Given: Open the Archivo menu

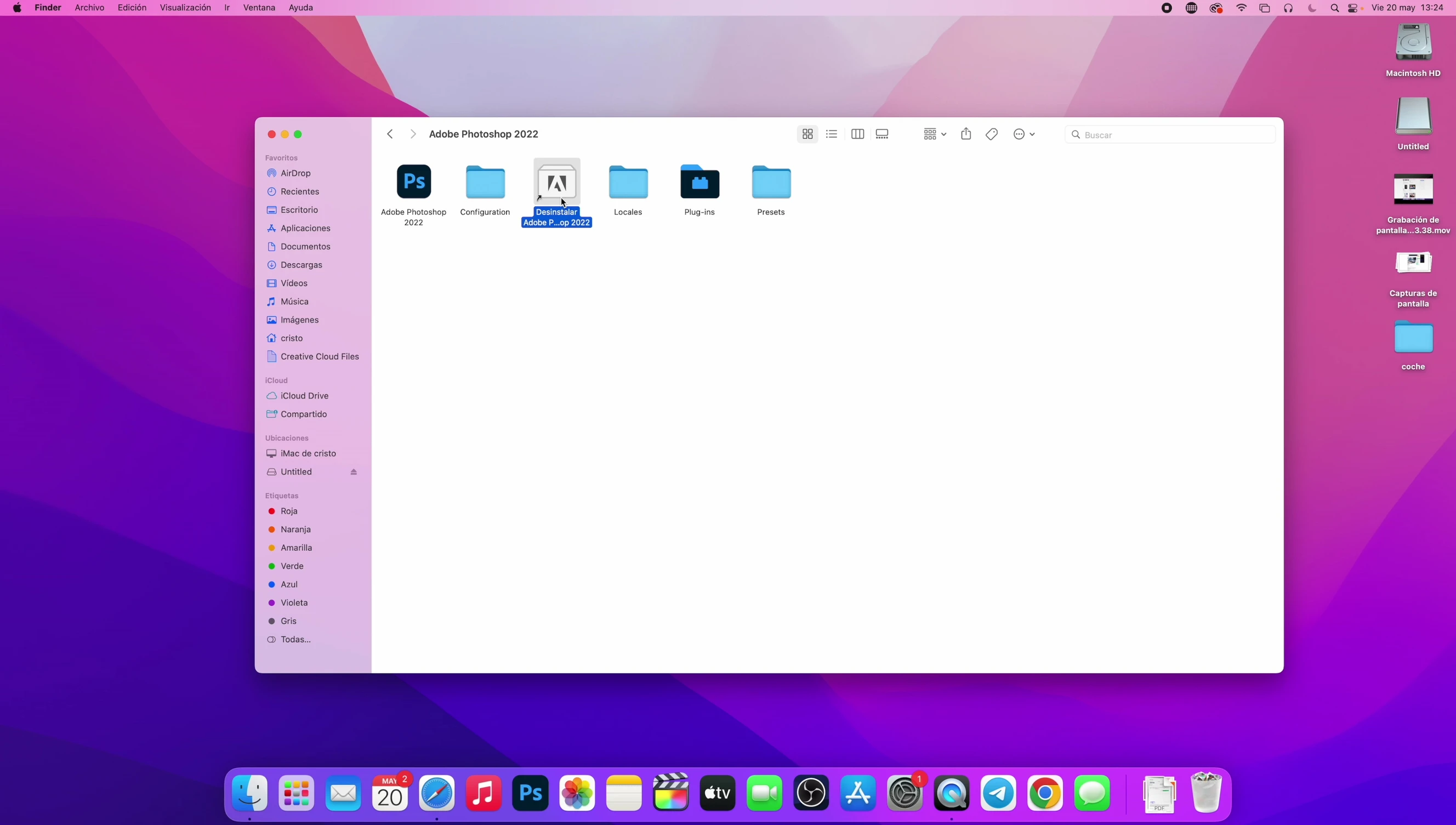Looking at the screenshot, I should click(89, 8).
